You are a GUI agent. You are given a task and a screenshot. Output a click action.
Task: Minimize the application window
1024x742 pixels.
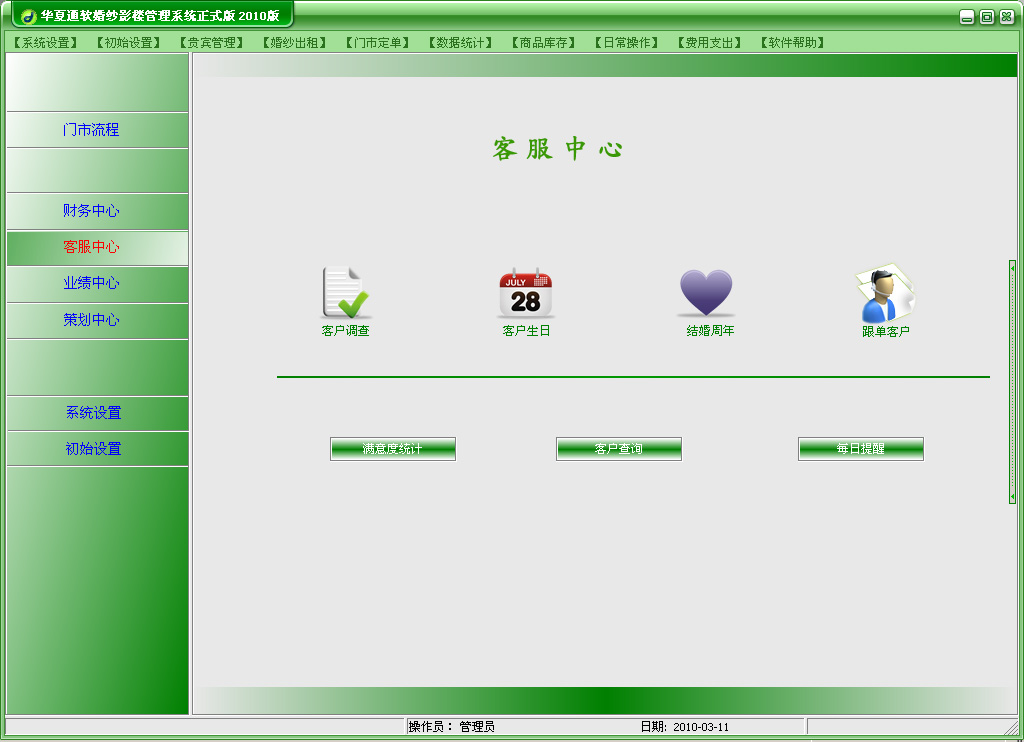(967, 17)
